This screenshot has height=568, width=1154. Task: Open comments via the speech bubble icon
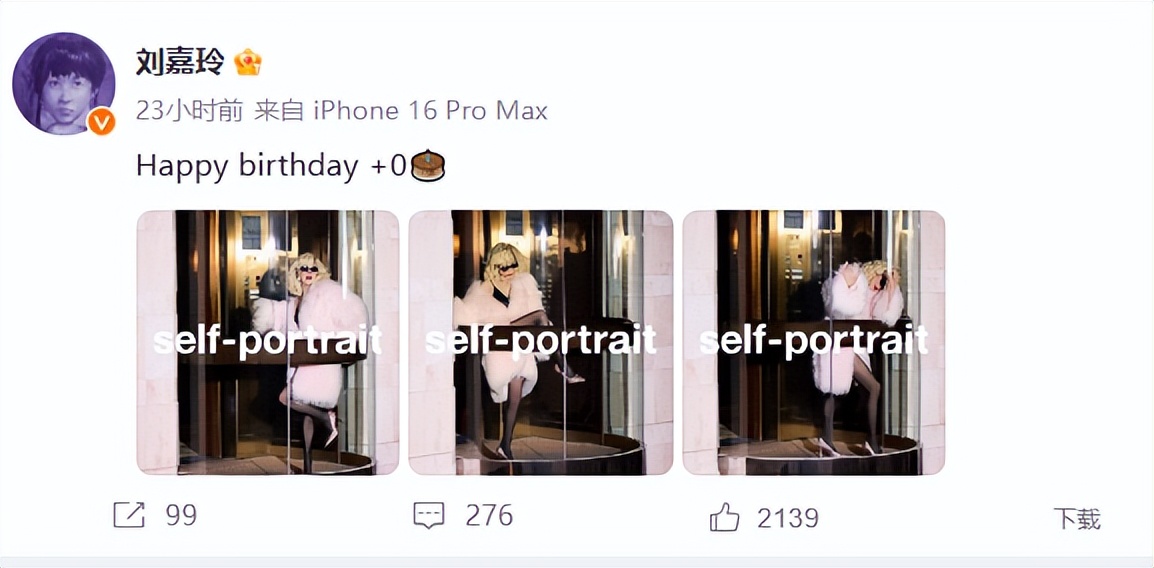(429, 516)
